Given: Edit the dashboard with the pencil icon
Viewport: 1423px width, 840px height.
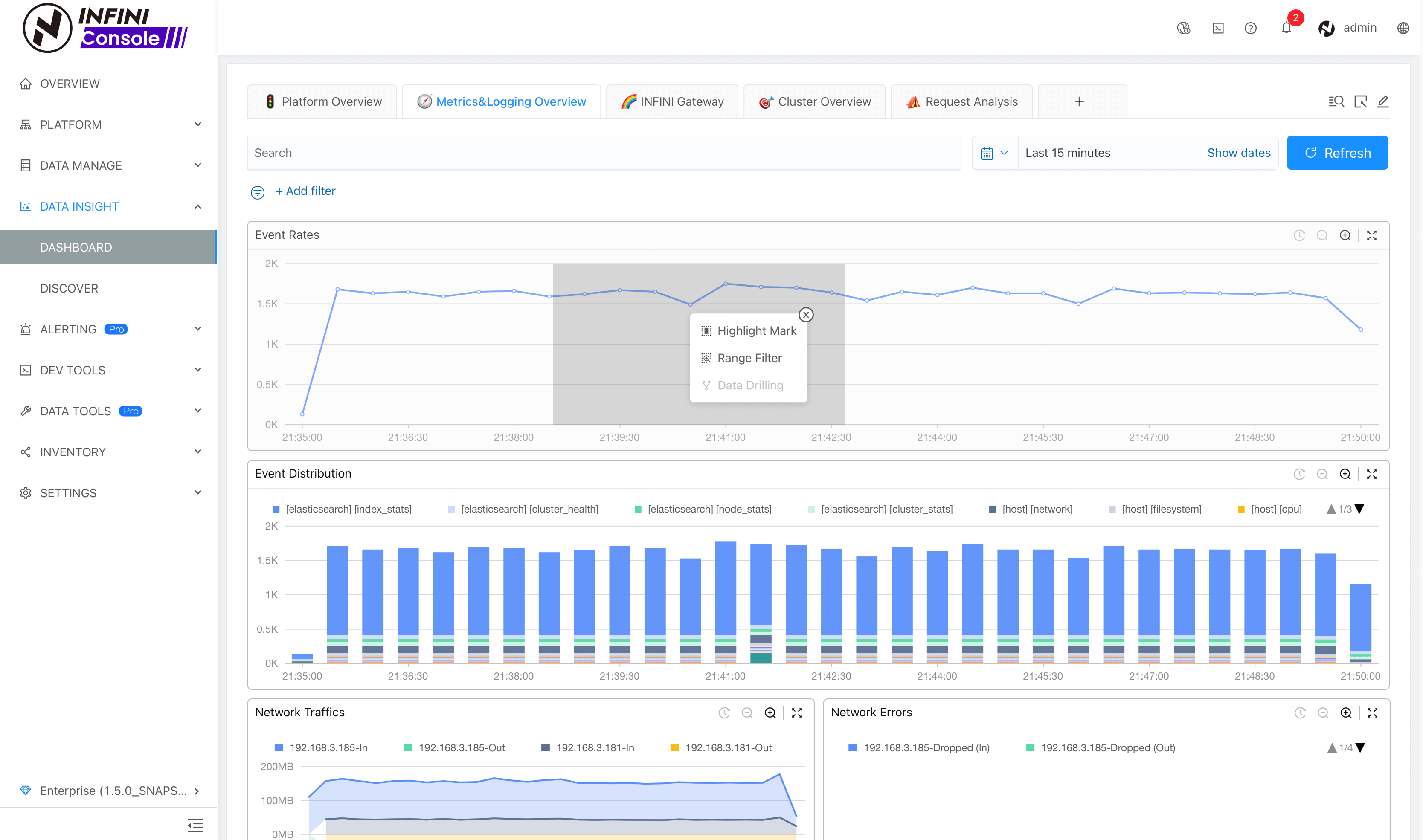Looking at the screenshot, I should tap(1383, 101).
